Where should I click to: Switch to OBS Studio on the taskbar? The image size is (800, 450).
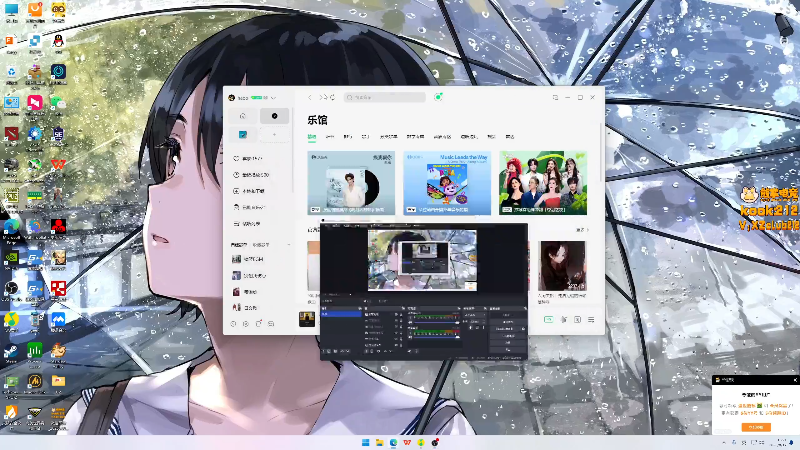click(x=435, y=442)
